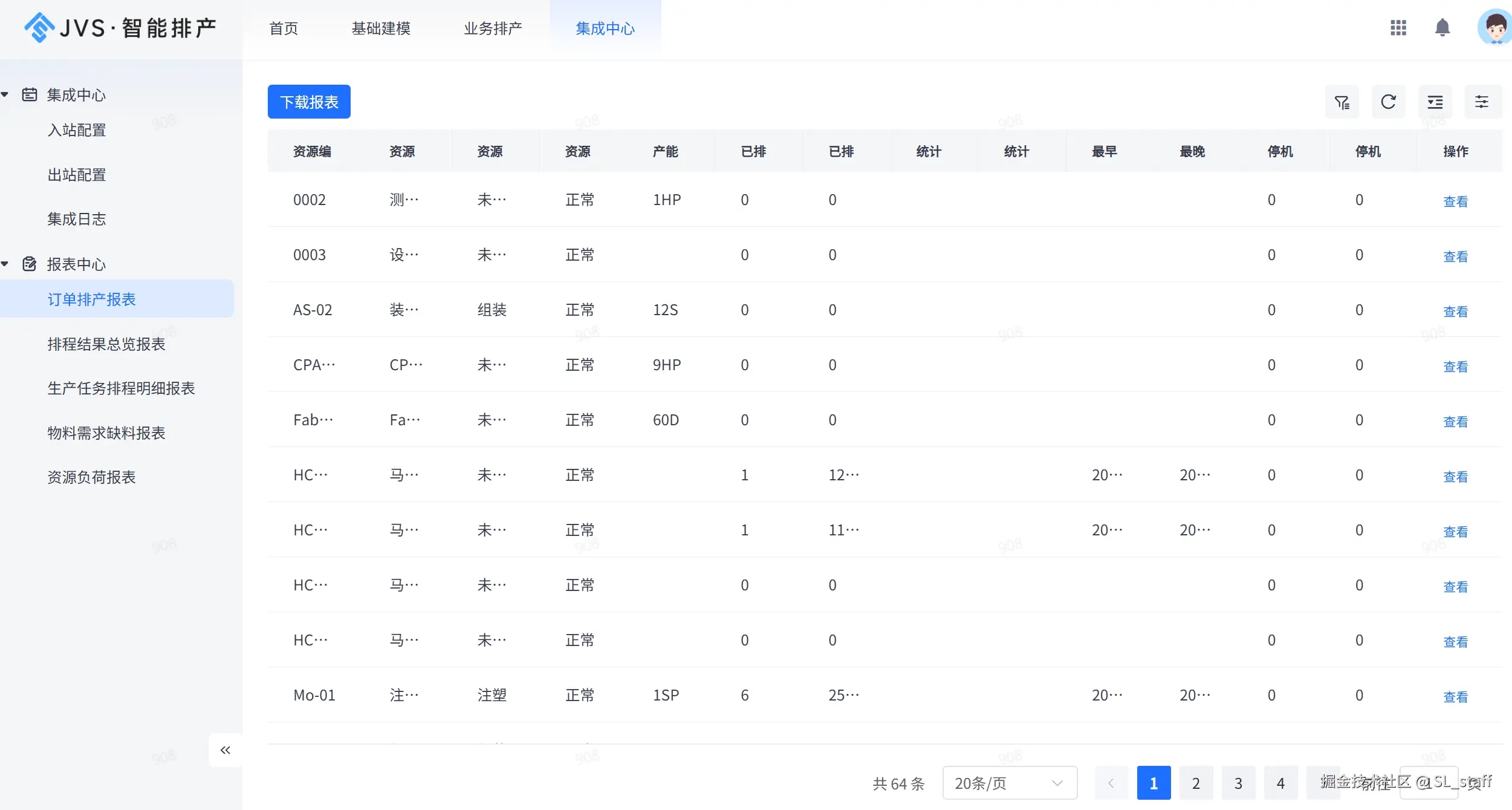Click the 最早 column header
Viewport: 1512px width, 810px height.
click(x=1104, y=151)
